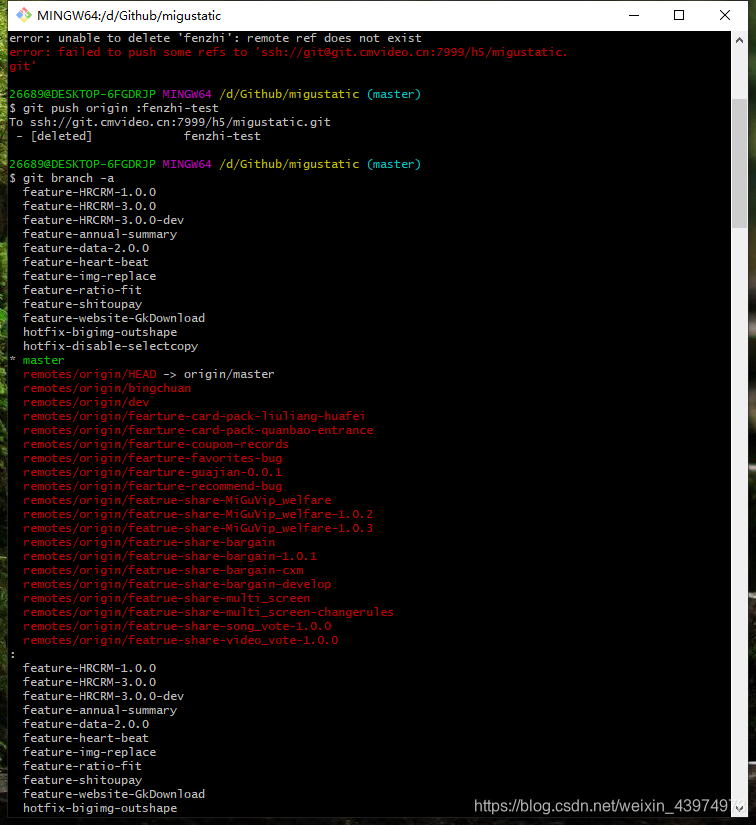Click the first 'feature-annual-summary' branch entry

tap(100, 234)
